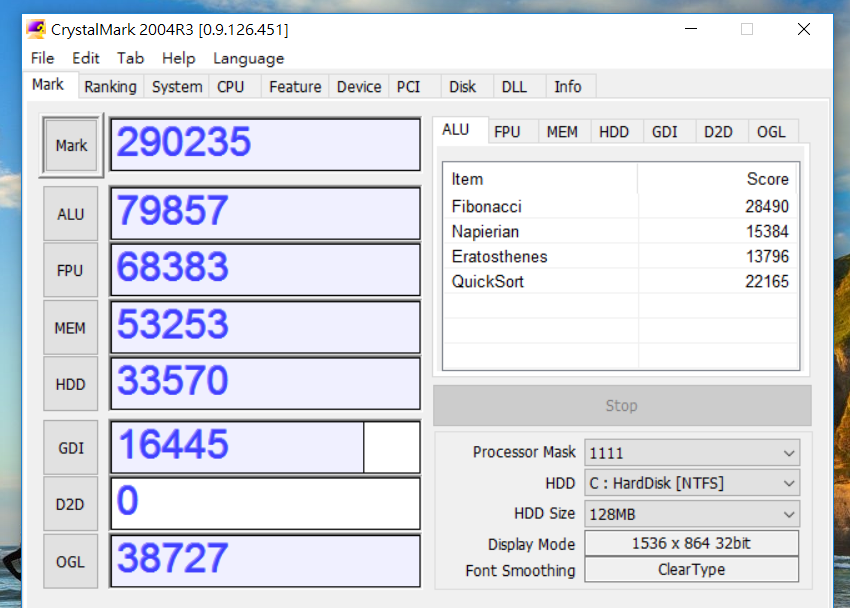
Task: Click the HDD score 33570
Action: pyautogui.click(x=265, y=383)
